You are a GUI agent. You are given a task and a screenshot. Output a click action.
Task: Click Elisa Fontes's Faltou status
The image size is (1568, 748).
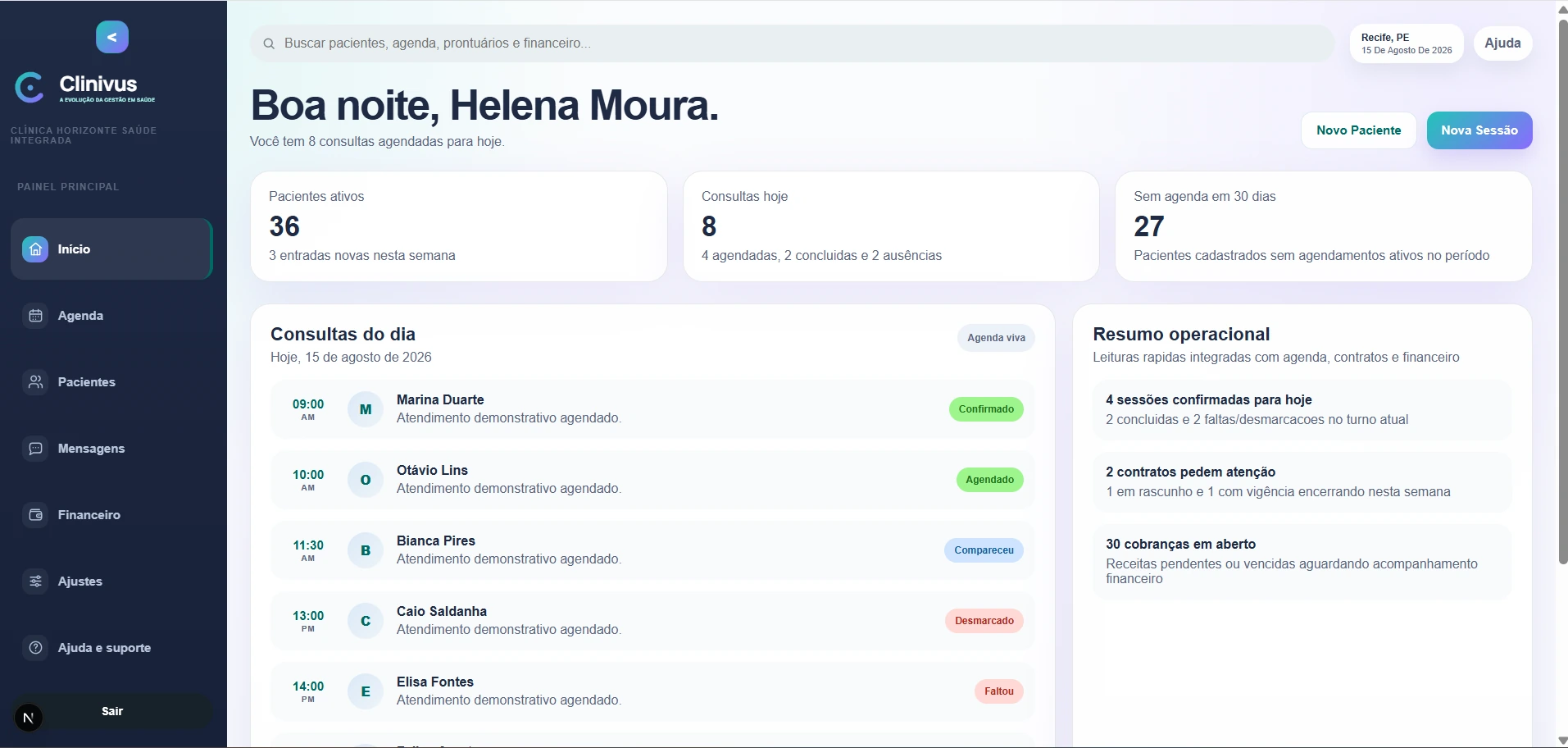tap(998, 691)
